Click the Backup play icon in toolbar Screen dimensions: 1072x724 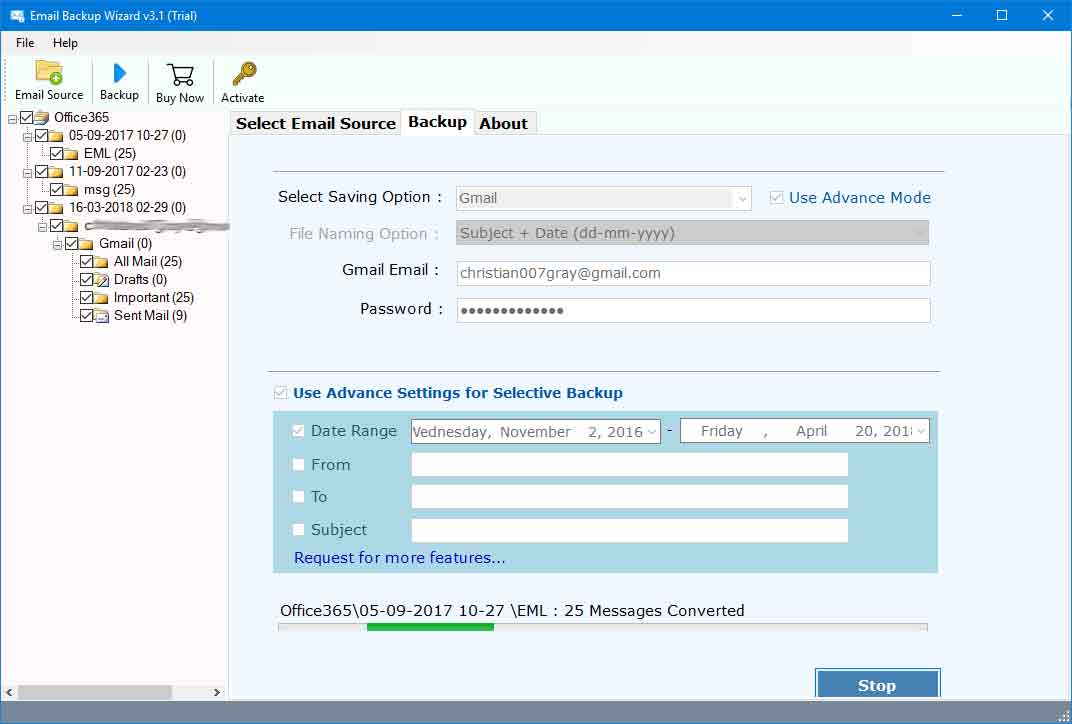point(119,73)
